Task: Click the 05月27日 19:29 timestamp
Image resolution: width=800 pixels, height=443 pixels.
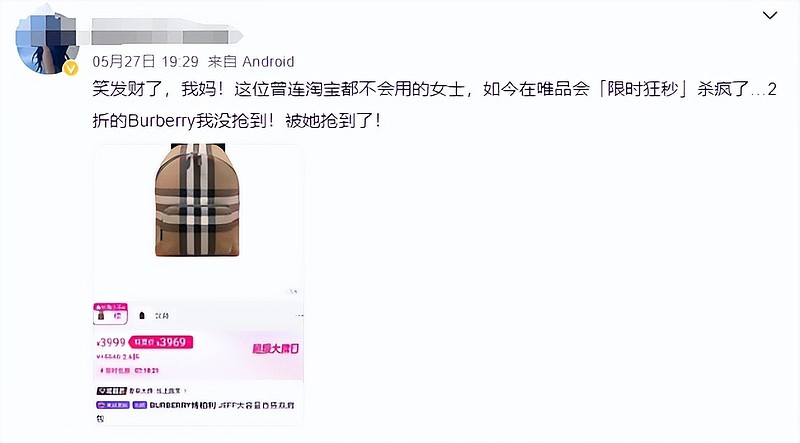Action: tap(145, 62)
